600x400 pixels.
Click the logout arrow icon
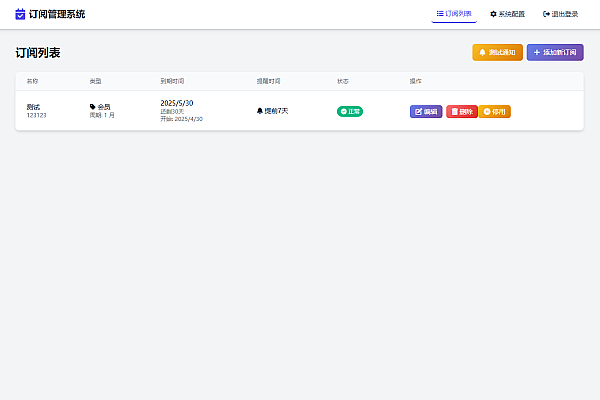[546, 14]
